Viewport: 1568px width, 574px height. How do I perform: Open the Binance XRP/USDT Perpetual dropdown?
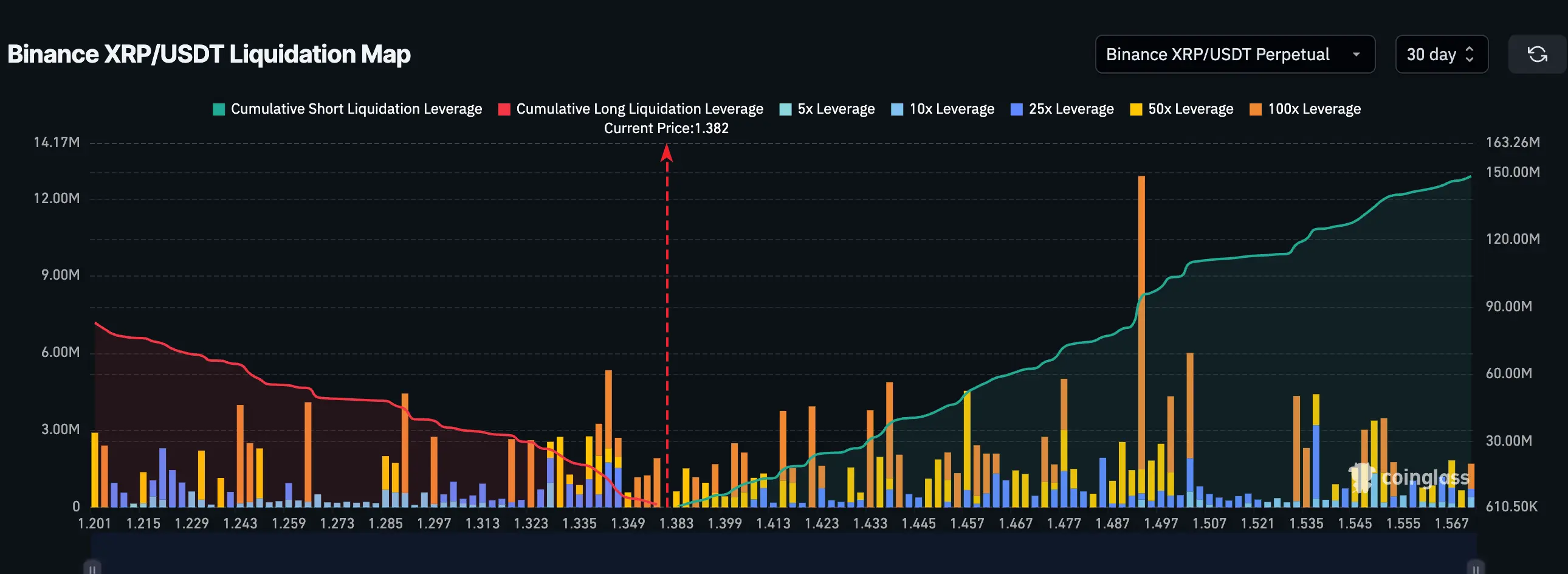click(1217, 55)
